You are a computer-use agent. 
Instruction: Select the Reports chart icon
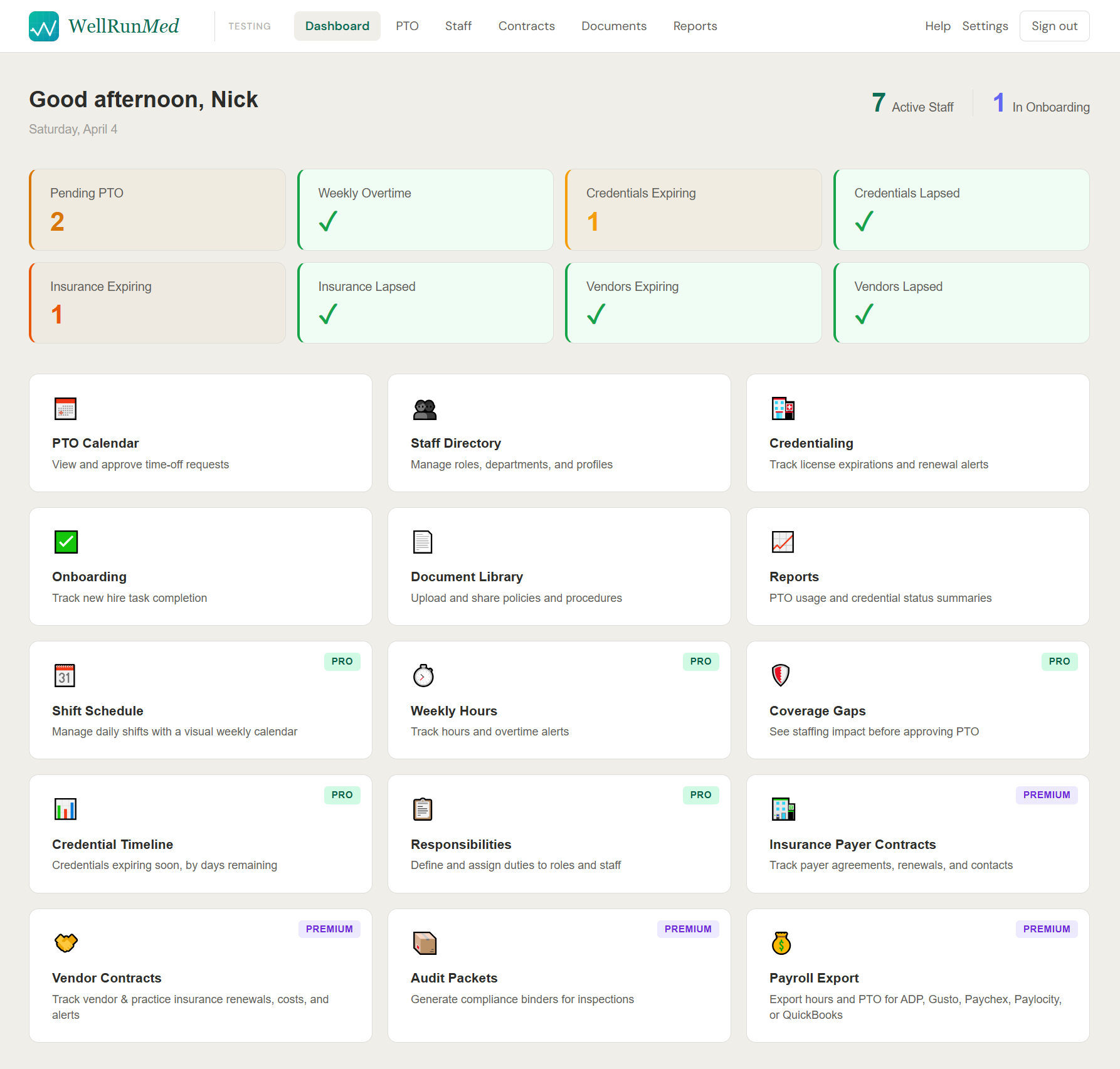(x=782, y=542)
